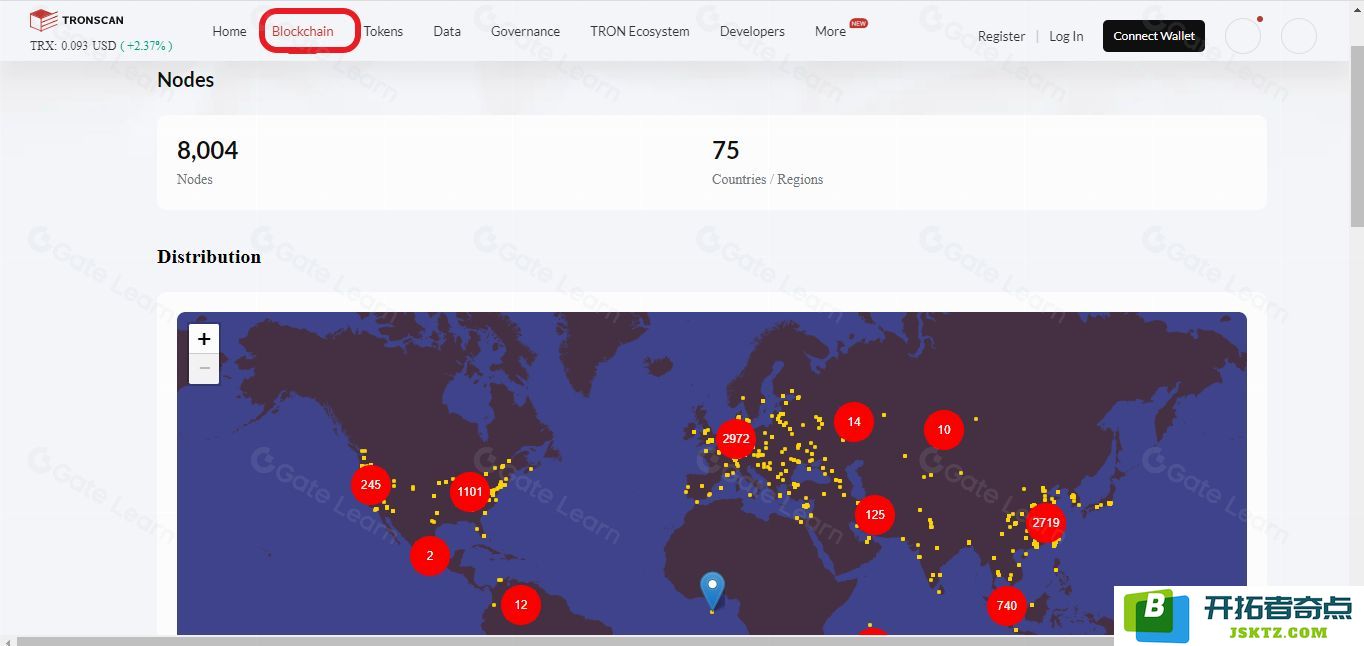Open the Home menu

pyautogui.click(x=229, y=31)
